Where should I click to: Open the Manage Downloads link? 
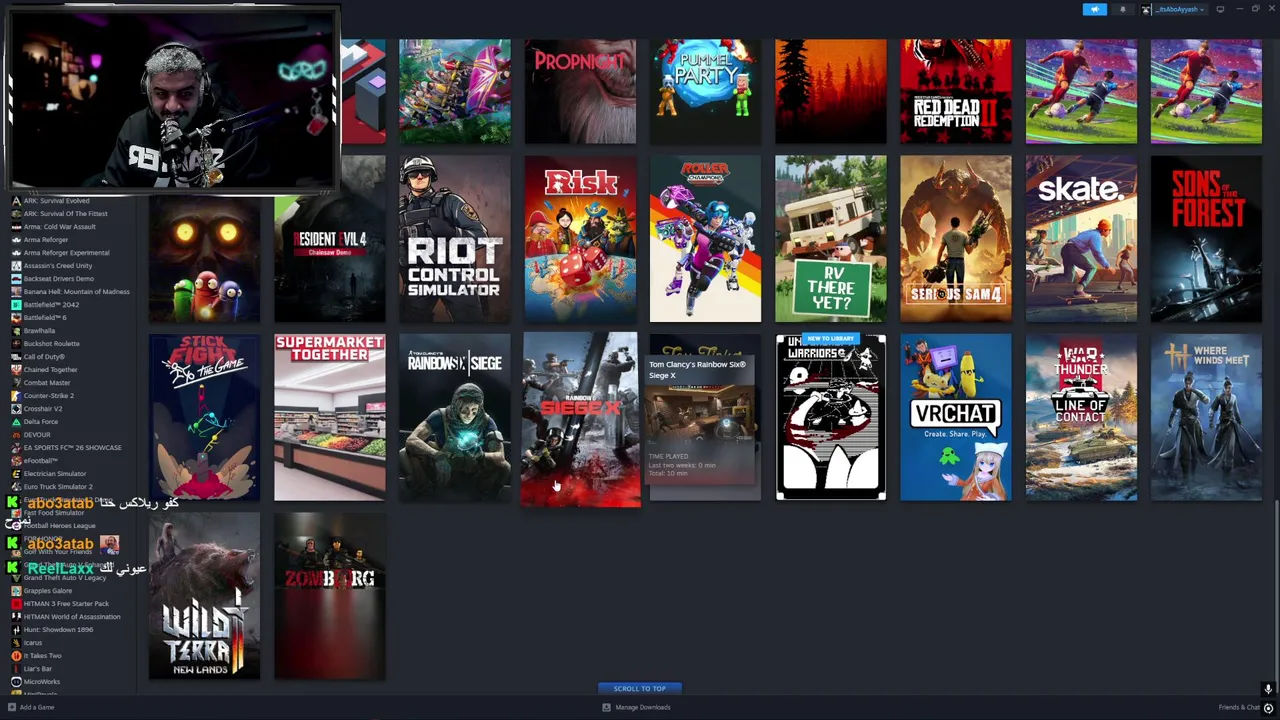click(x=643, y=707)
